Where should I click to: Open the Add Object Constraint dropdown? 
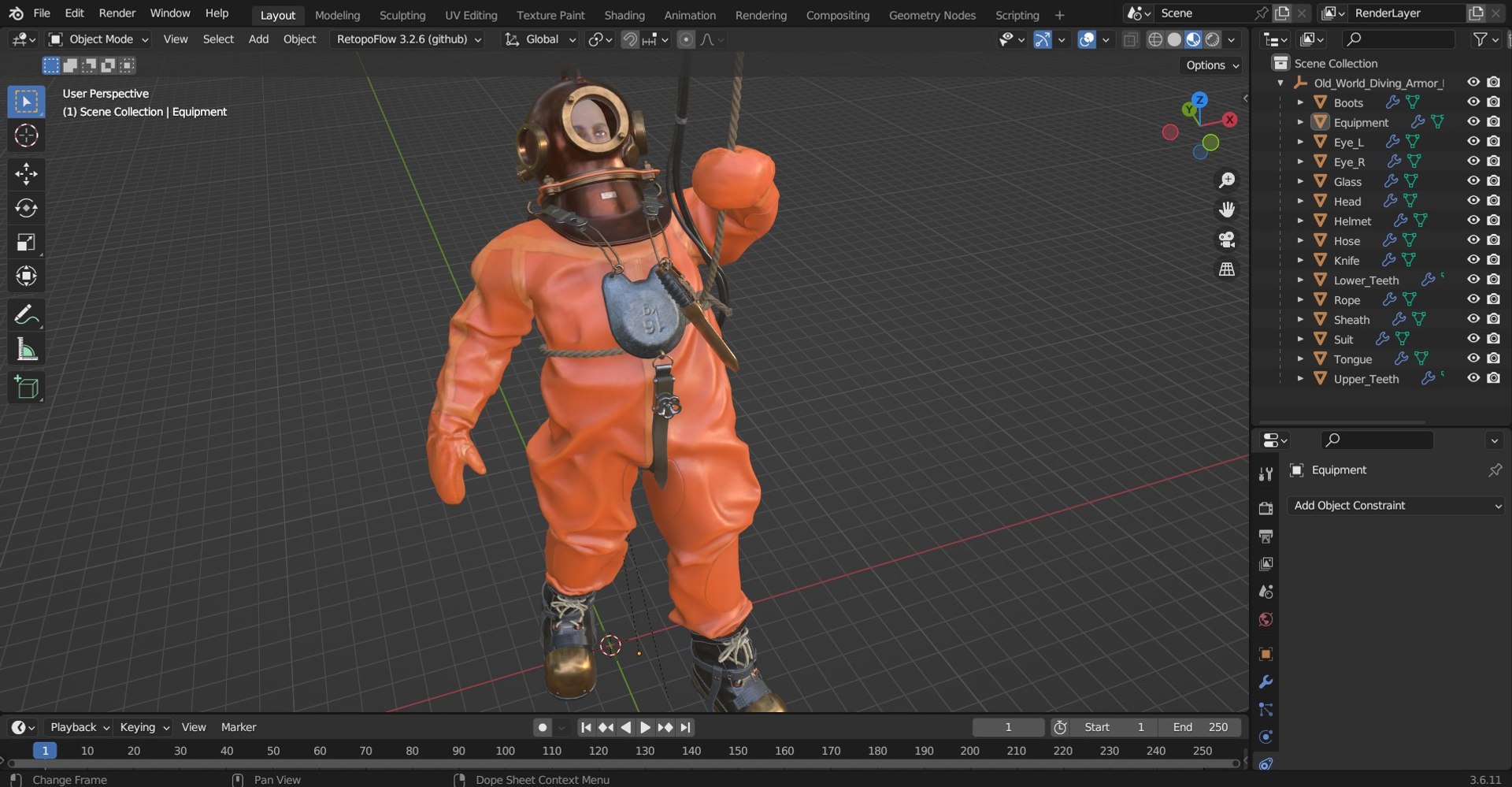click(1395, 506)
